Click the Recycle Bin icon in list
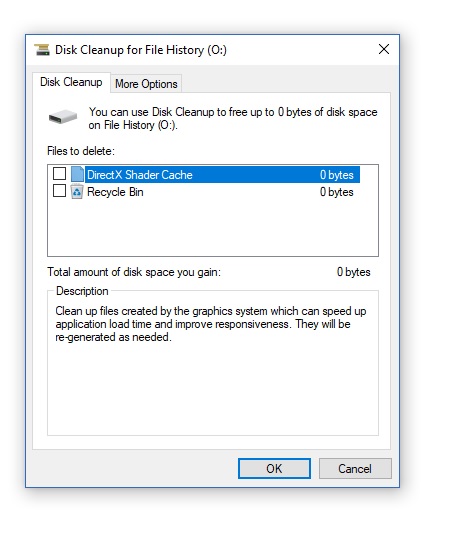The height and width of the screenshot is (548, 467). 77,192
